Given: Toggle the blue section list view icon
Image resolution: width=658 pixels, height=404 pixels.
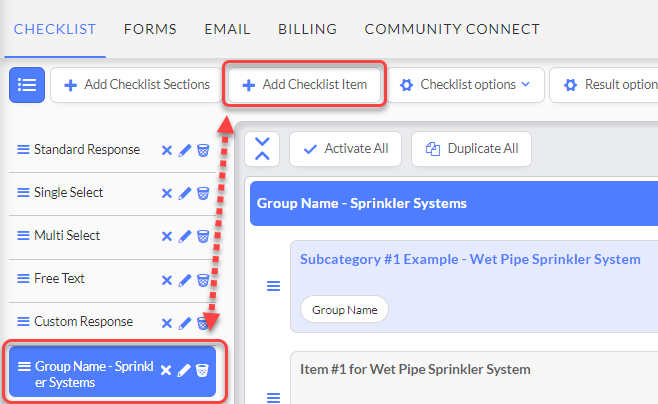Looking at the screenshot, I should (27, 85).
